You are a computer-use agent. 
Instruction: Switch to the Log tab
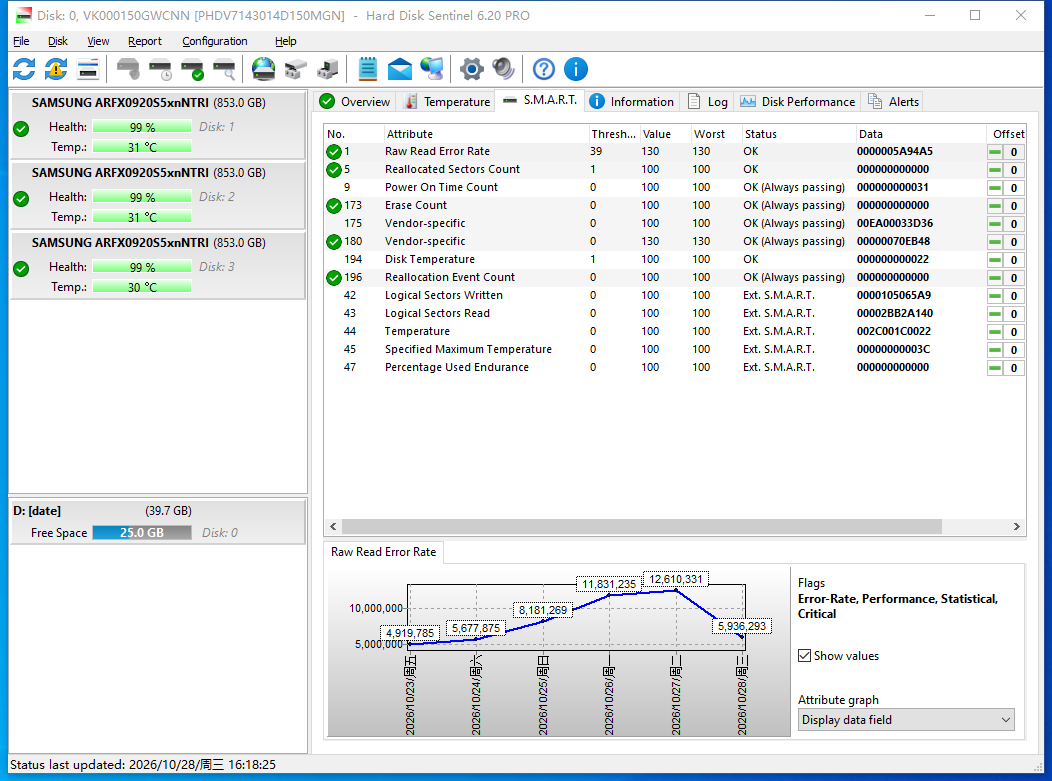(x=708, y=101)
